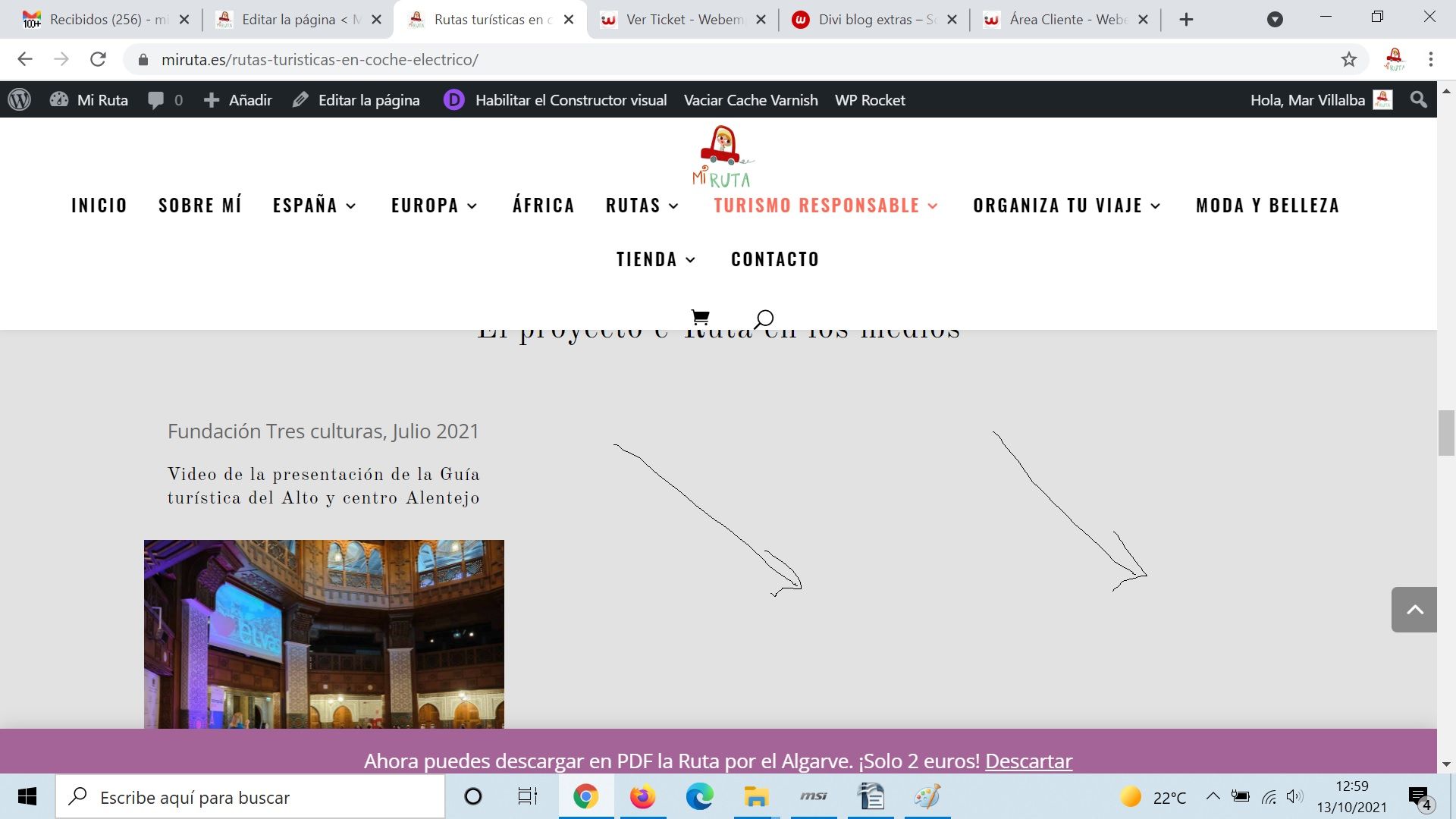The width and height of the screenshot is (1456, 819).
Task: Open the ÁFRICA menu item
Action: coord(544,206)
